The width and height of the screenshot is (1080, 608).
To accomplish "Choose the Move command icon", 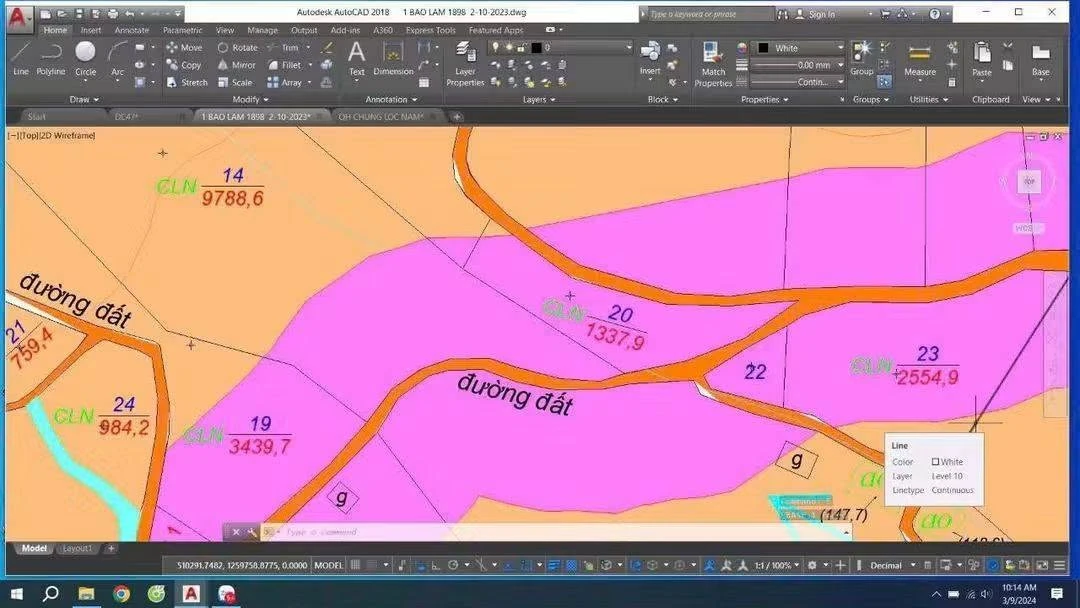I will (184, 48).
